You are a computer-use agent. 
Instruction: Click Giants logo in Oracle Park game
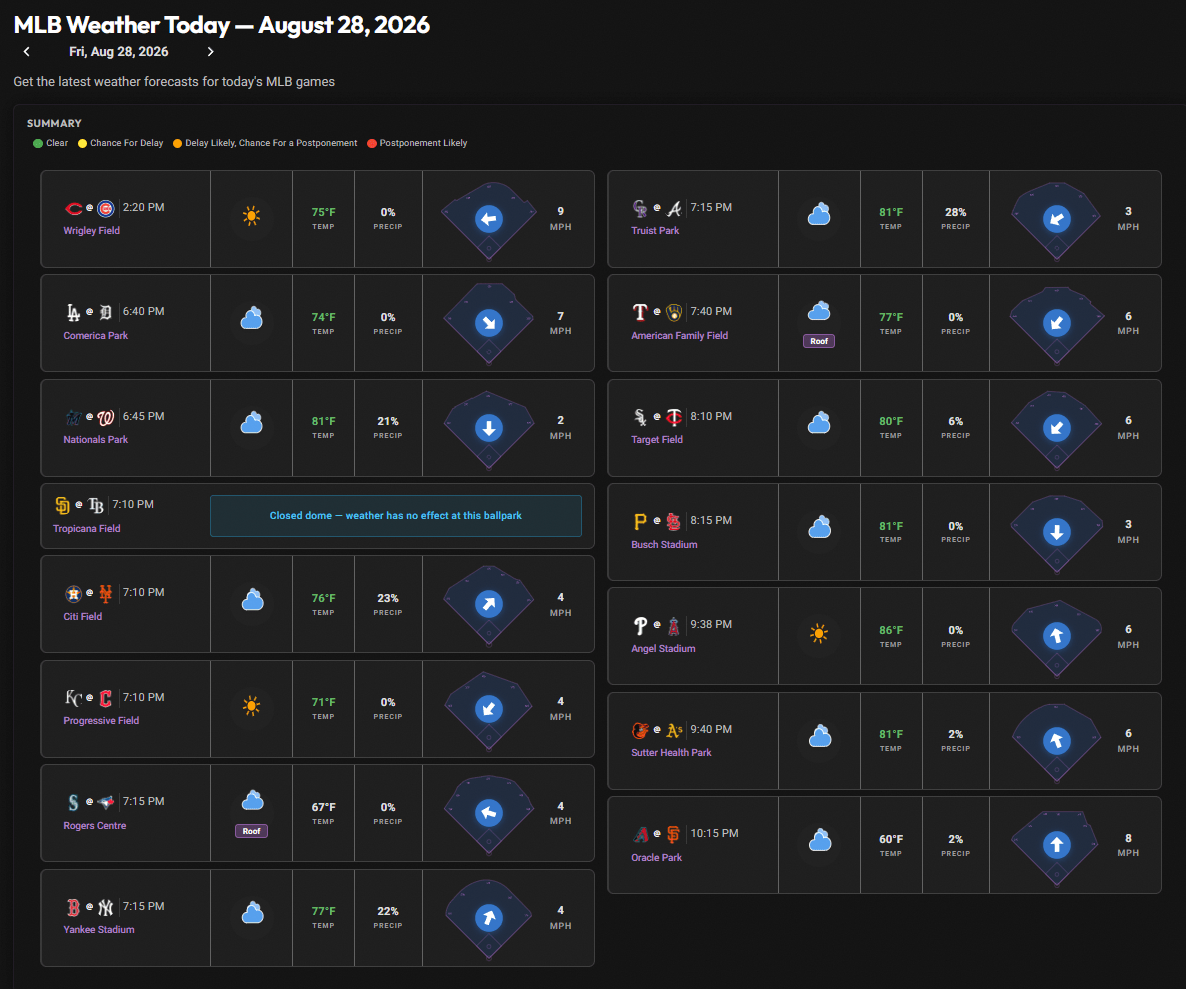pos(673,835)
